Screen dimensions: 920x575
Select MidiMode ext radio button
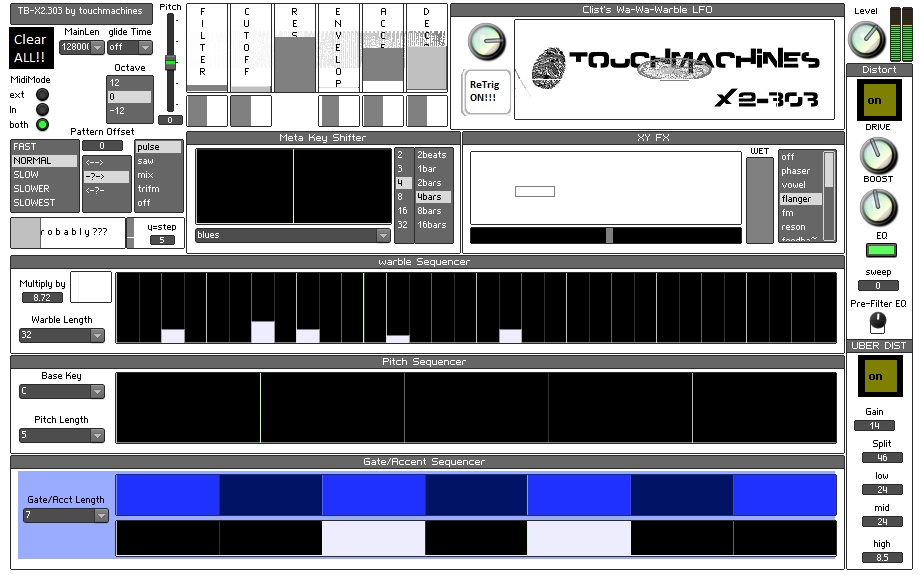(x=42, y=94)
